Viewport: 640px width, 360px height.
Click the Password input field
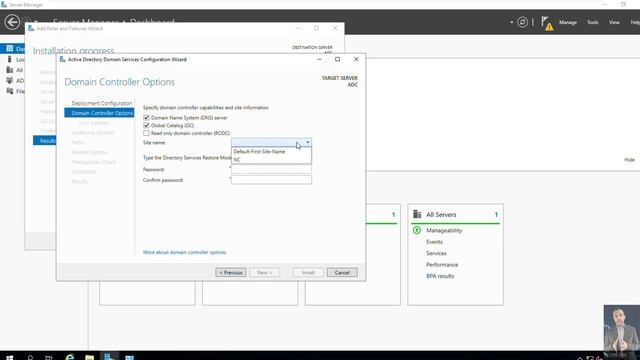coord(271,169)
